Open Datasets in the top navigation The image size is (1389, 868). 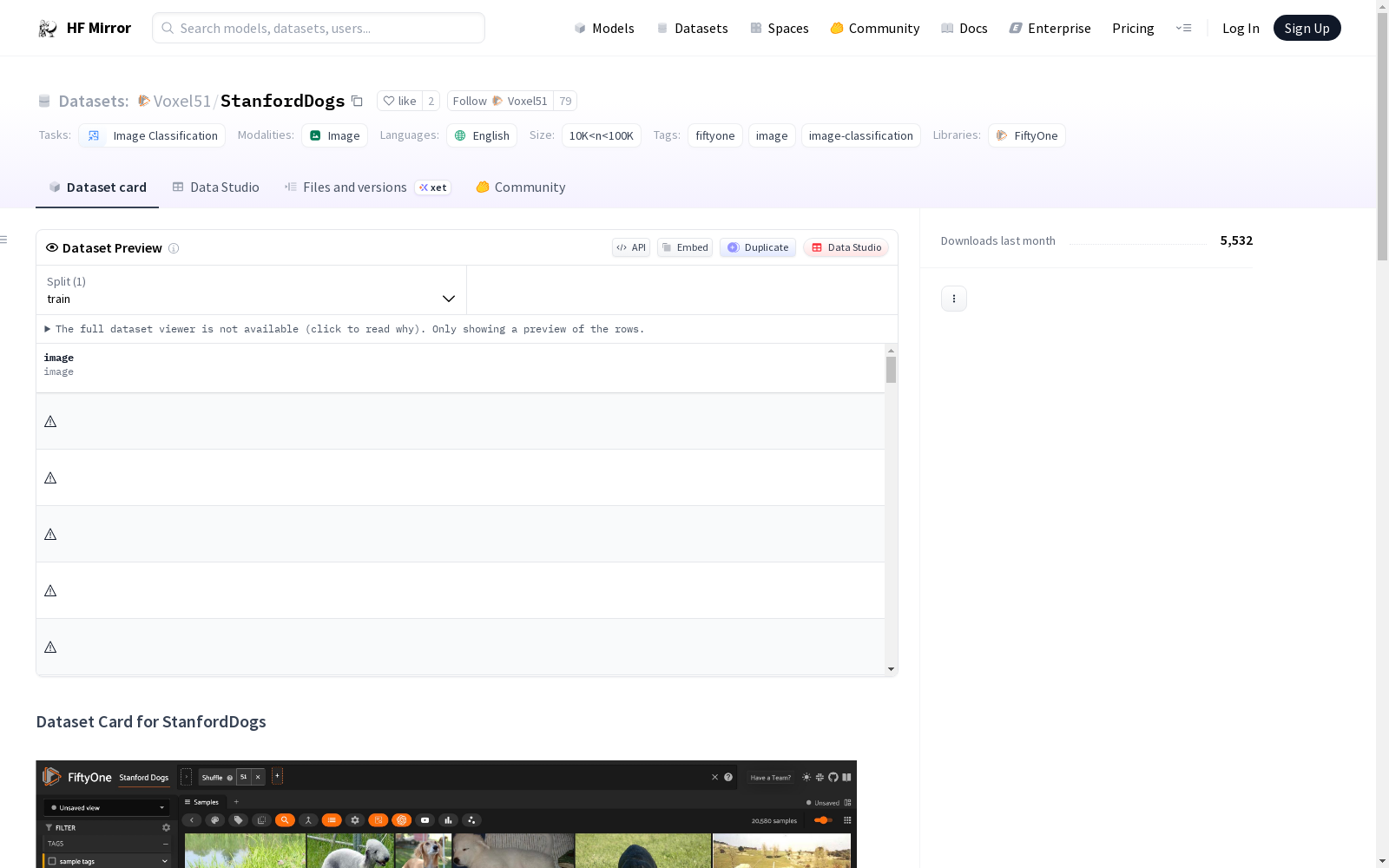[692, 28]
